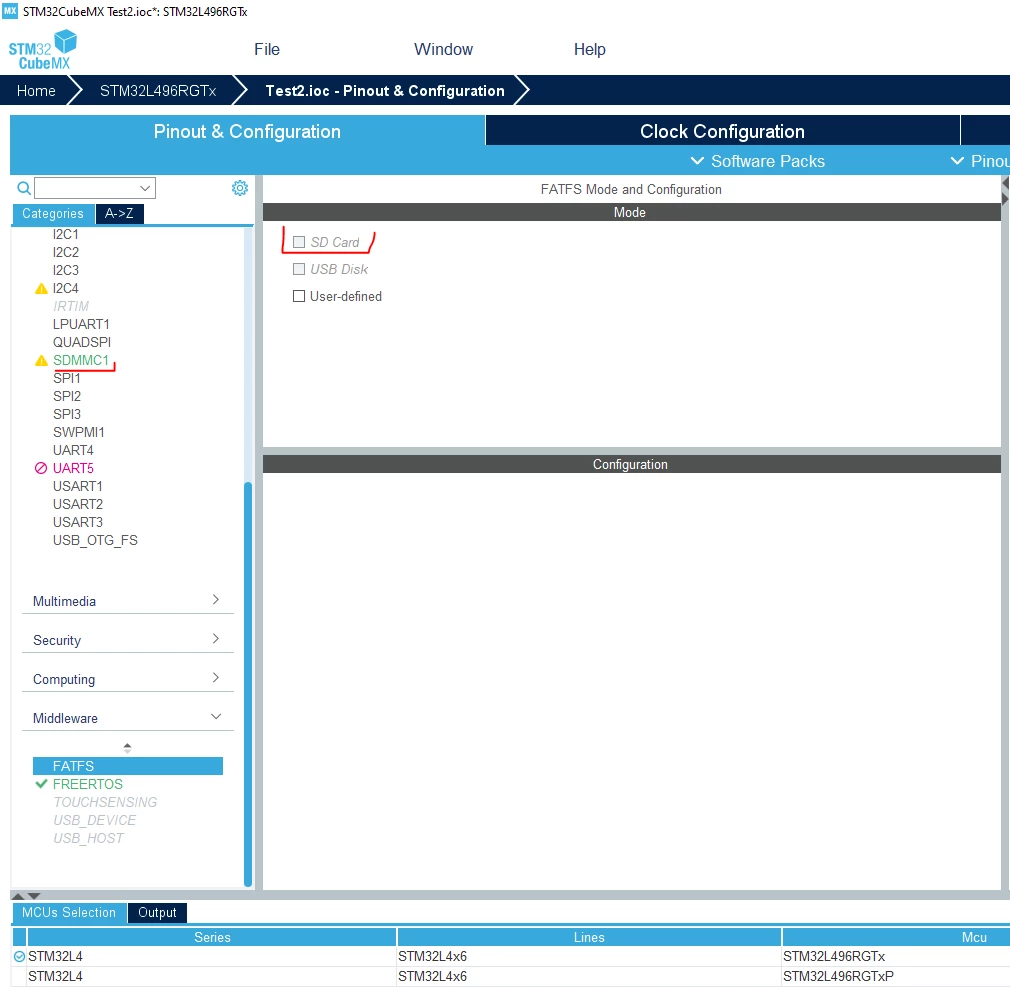Enable the SD Card checkbox
The width and height of the screenshot is (1010, 987).
click(x=299, y=242)
